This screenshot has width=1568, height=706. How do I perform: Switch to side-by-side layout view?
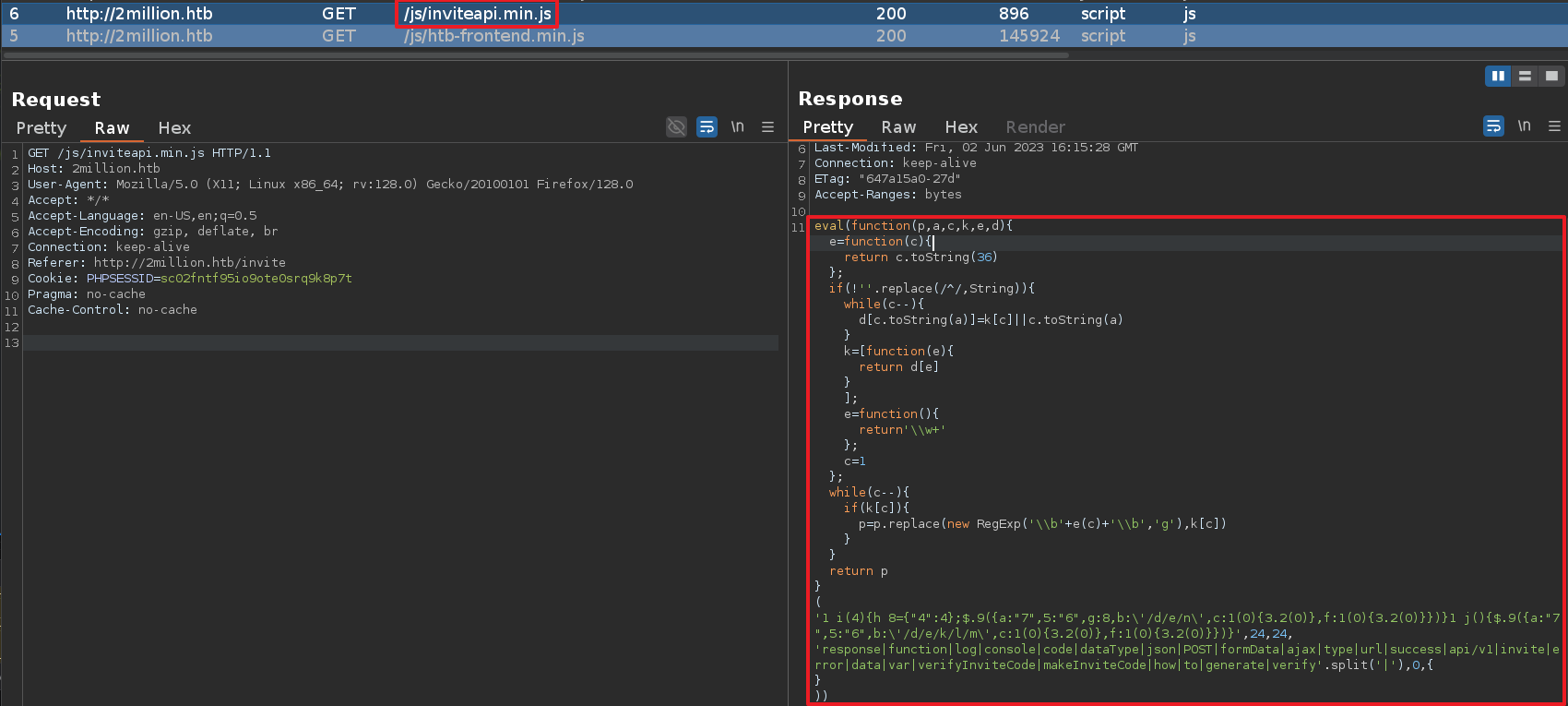[x=1498, y=77]
